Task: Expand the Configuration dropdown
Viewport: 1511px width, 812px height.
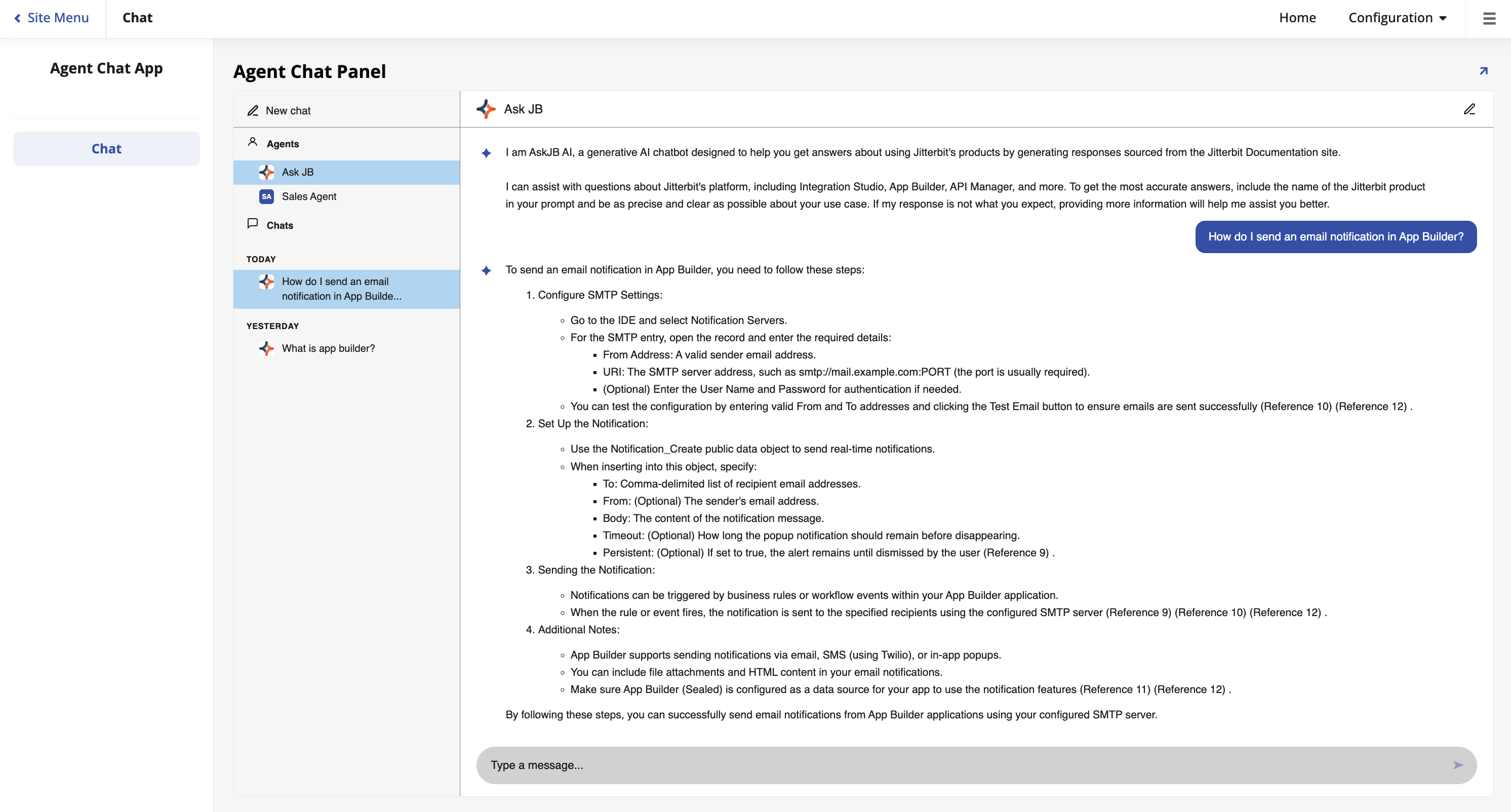Action: (1397, 18)
